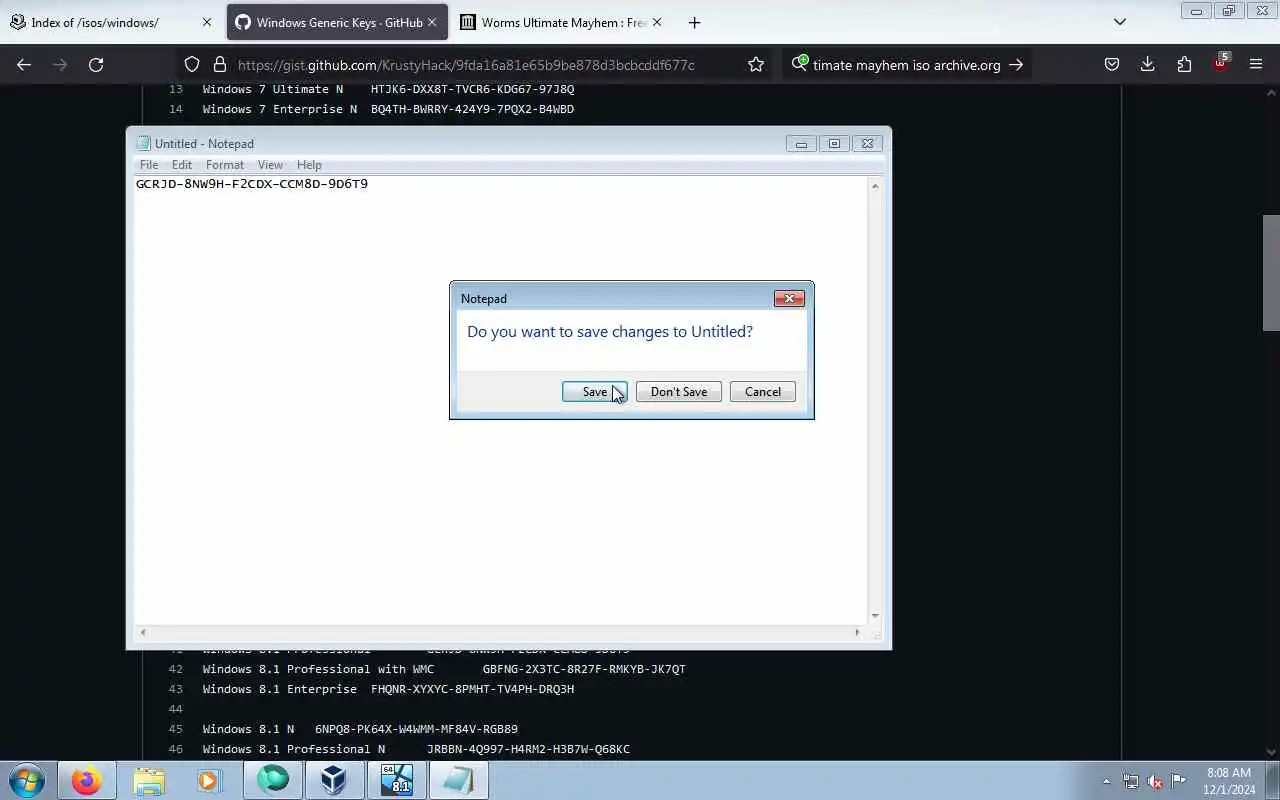The width and height of the screenshot is (1280, 800).
Task: Cancel the save changes prompt
Action: click(762, 392)
